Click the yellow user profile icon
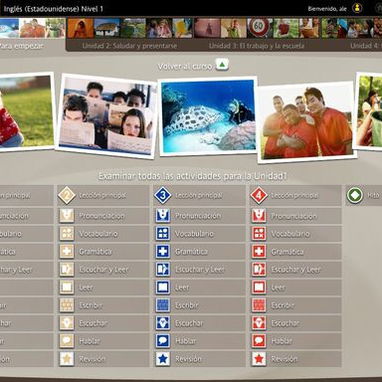This screenshot has width=382, height=382. point(357,8)
